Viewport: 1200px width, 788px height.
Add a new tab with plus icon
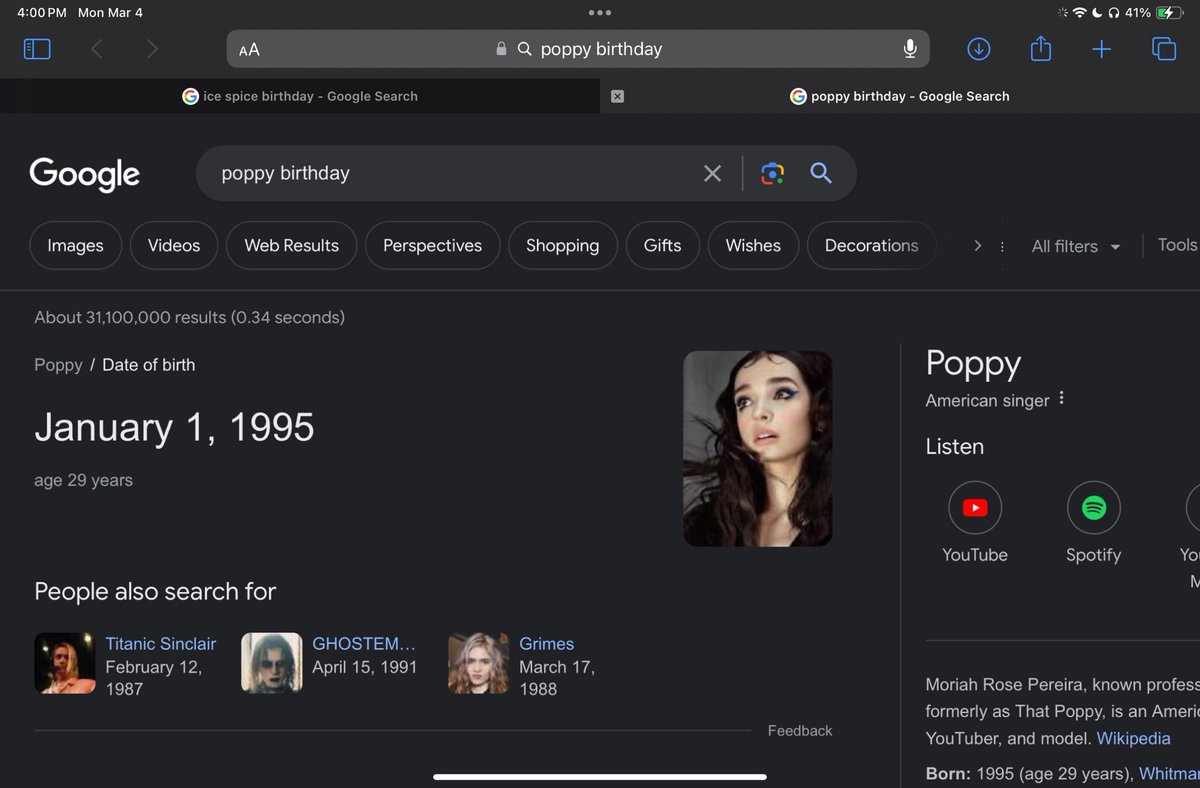coord(1101,48)
